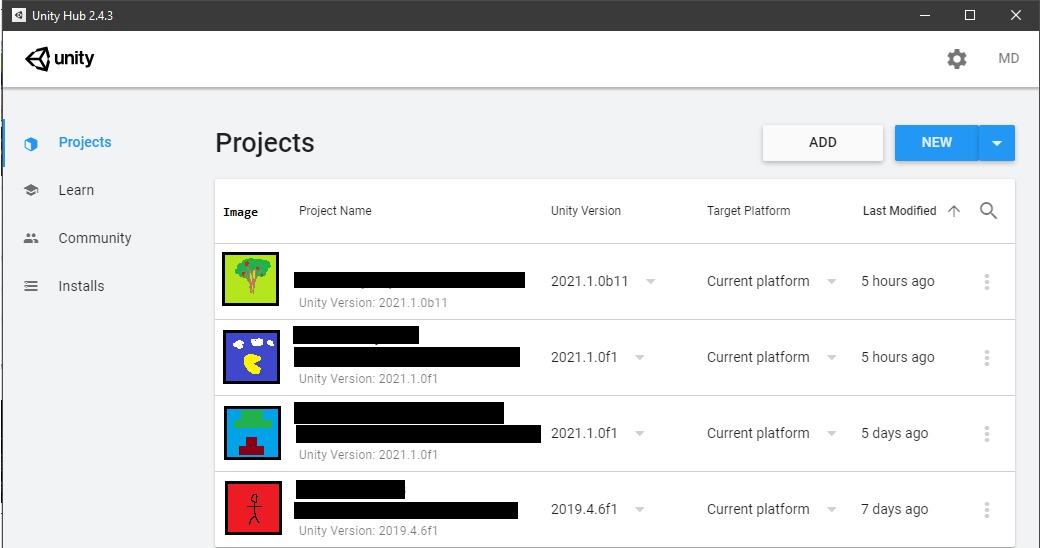The width and height of the screenshot is (1040, 548).
Task: Click the ADD project button
Action: point(822,143)
